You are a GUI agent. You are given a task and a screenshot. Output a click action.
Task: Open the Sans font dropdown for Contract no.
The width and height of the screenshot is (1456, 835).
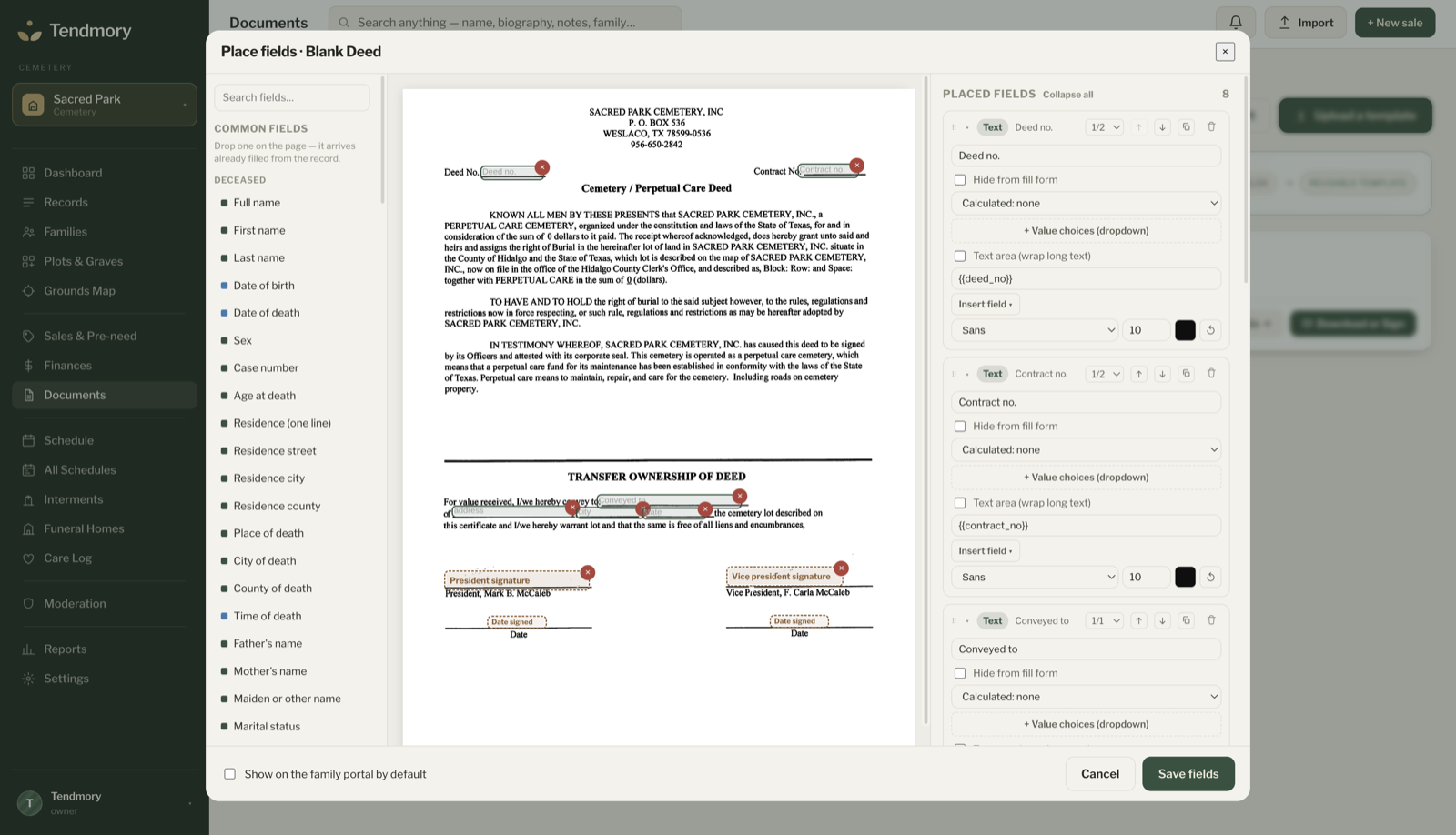tap(1035, 577)
